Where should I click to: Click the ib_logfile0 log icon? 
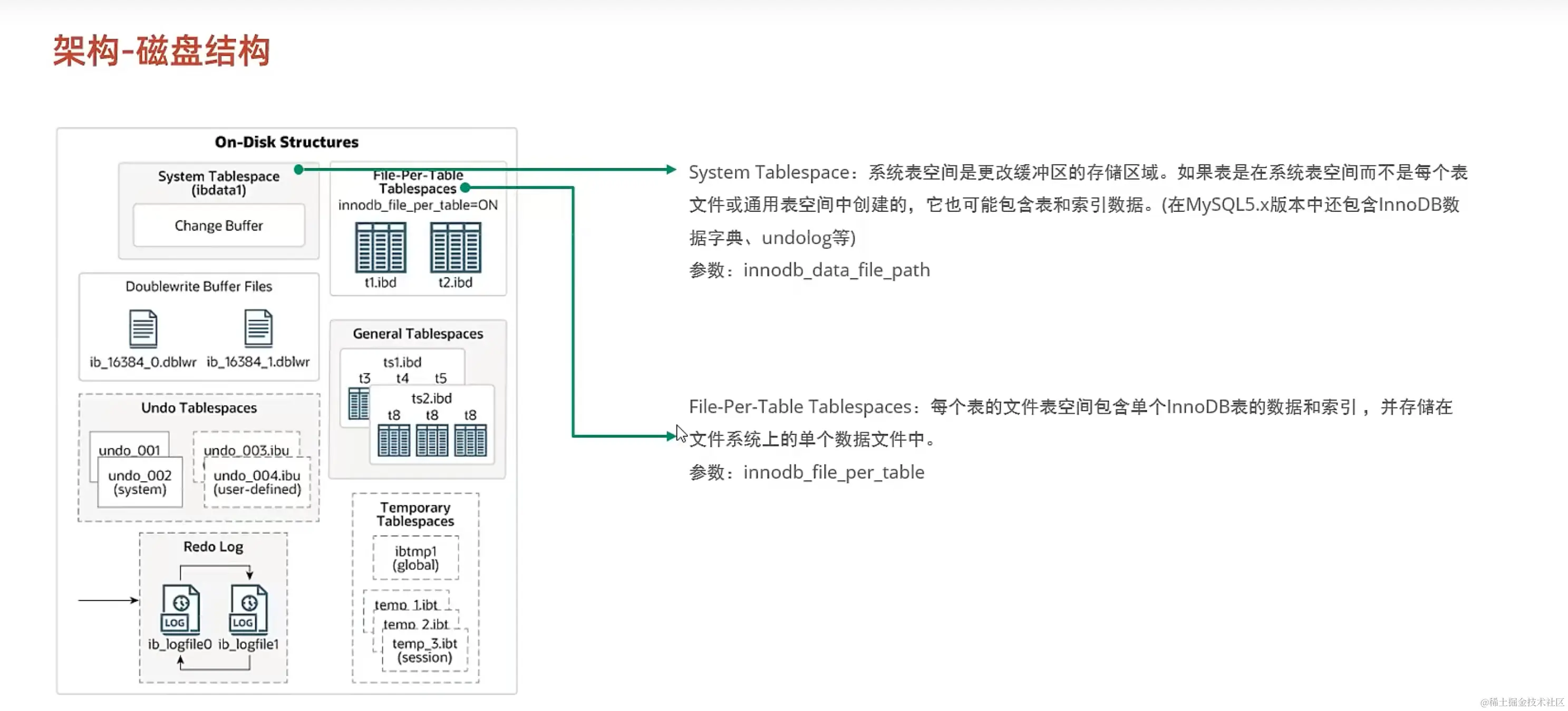point(180,609)
